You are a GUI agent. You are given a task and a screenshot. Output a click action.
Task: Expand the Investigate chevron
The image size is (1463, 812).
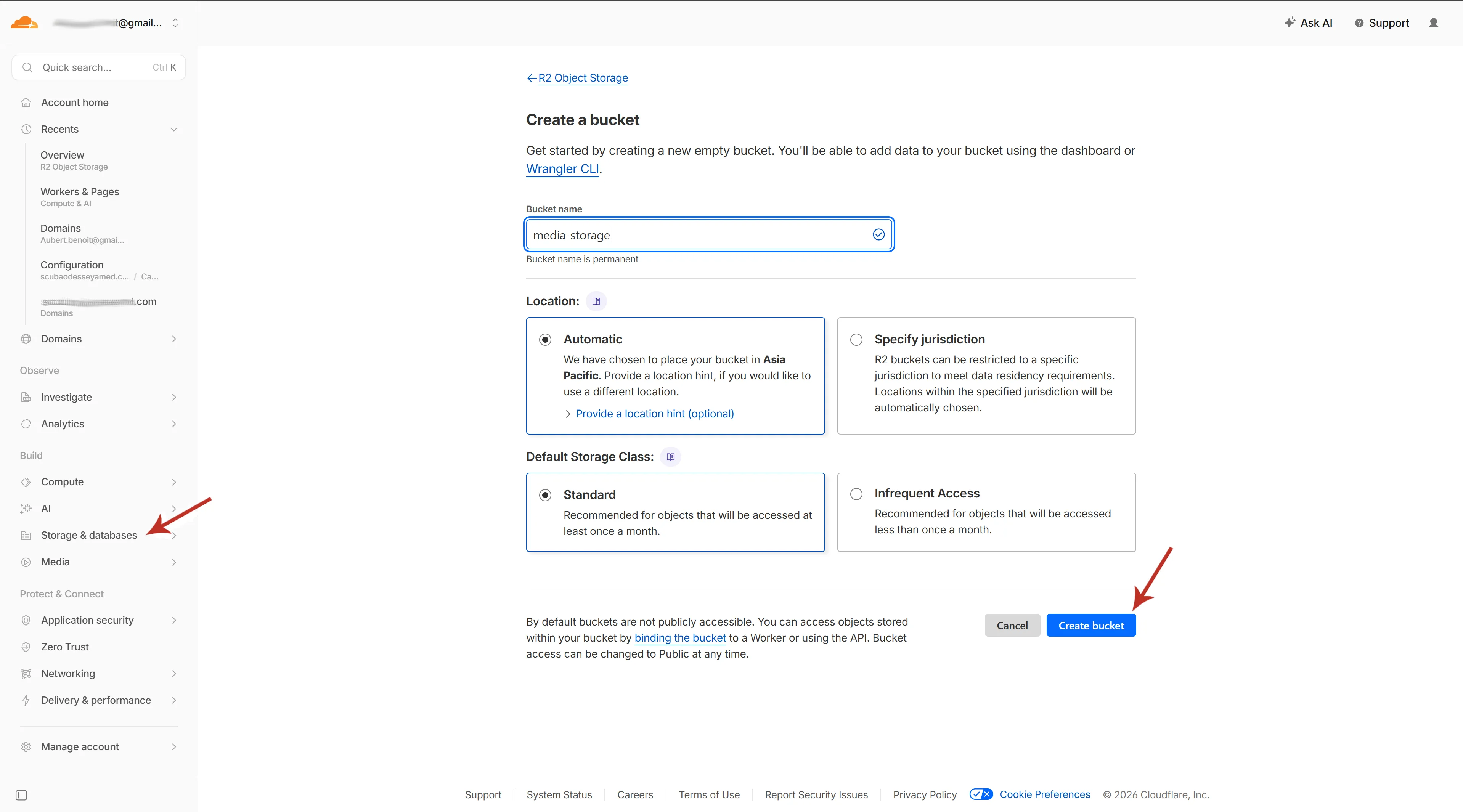(174, 397)
